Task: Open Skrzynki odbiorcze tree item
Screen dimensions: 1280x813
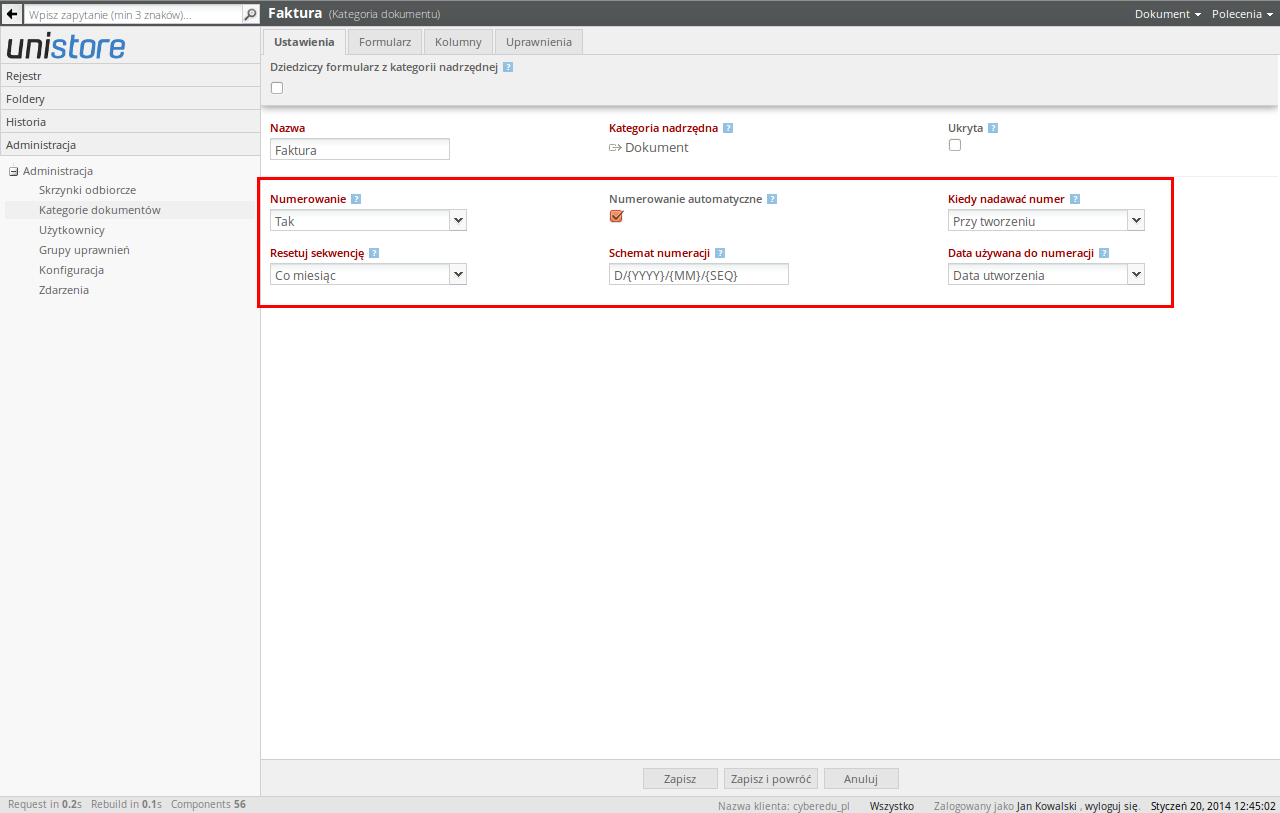Action: tap(87, 190)
